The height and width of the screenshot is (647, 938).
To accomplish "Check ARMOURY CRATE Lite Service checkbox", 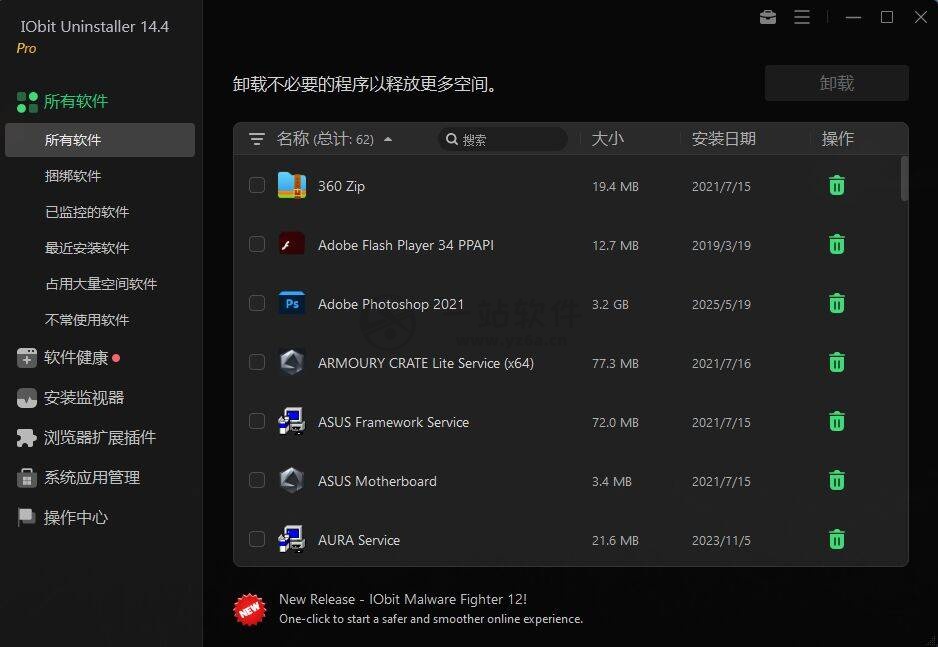I will 257,362.
